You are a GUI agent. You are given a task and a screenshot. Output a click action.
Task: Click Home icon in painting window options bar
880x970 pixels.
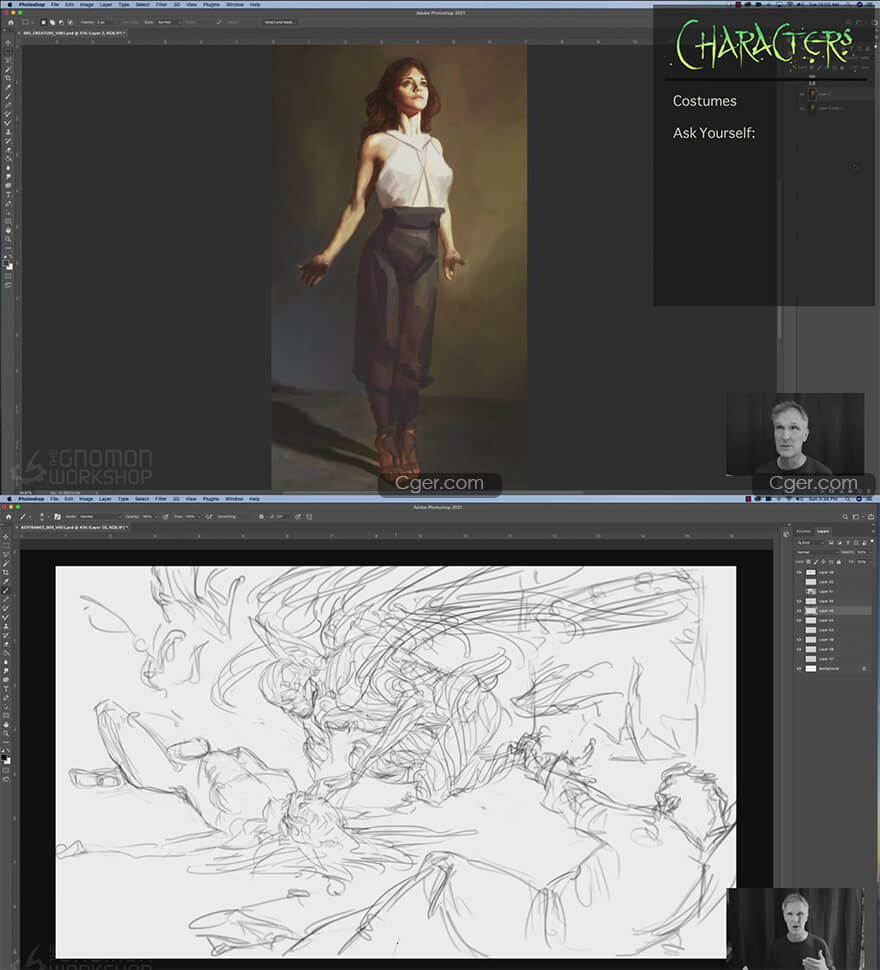tap(11, 22)
